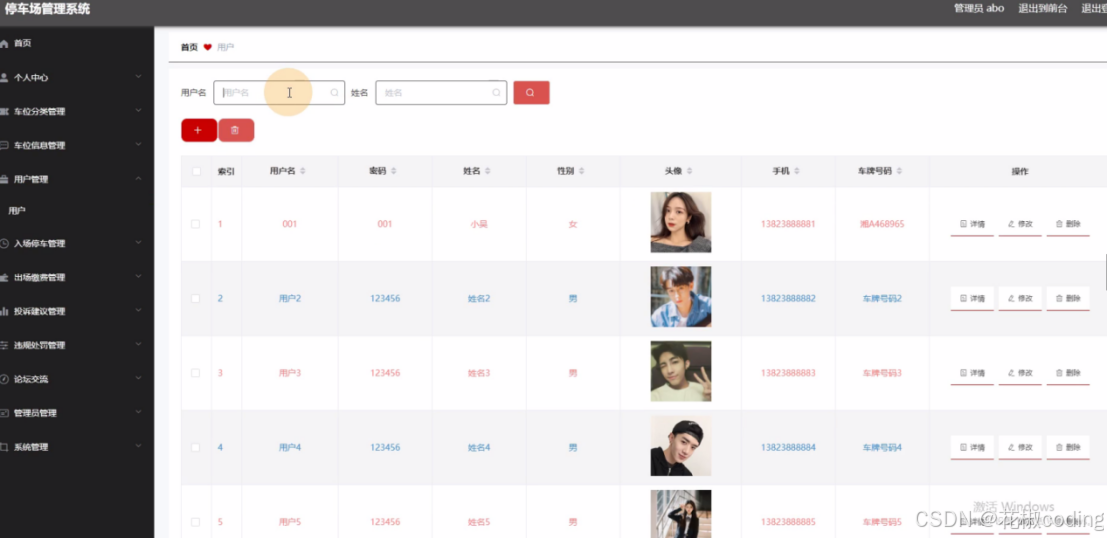
Task: Click the avatar thumbnail of 姓名2
Action: (680, 297)
